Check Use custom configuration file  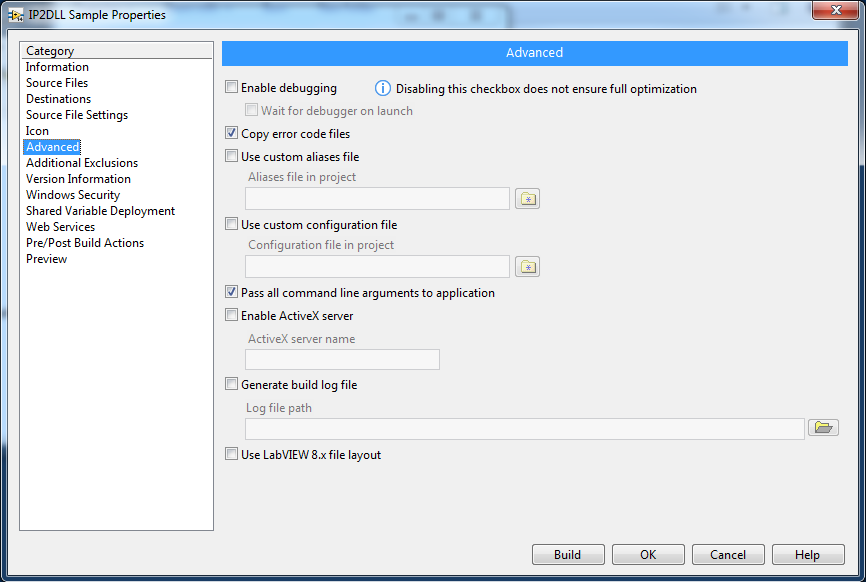tap(231, 224)
